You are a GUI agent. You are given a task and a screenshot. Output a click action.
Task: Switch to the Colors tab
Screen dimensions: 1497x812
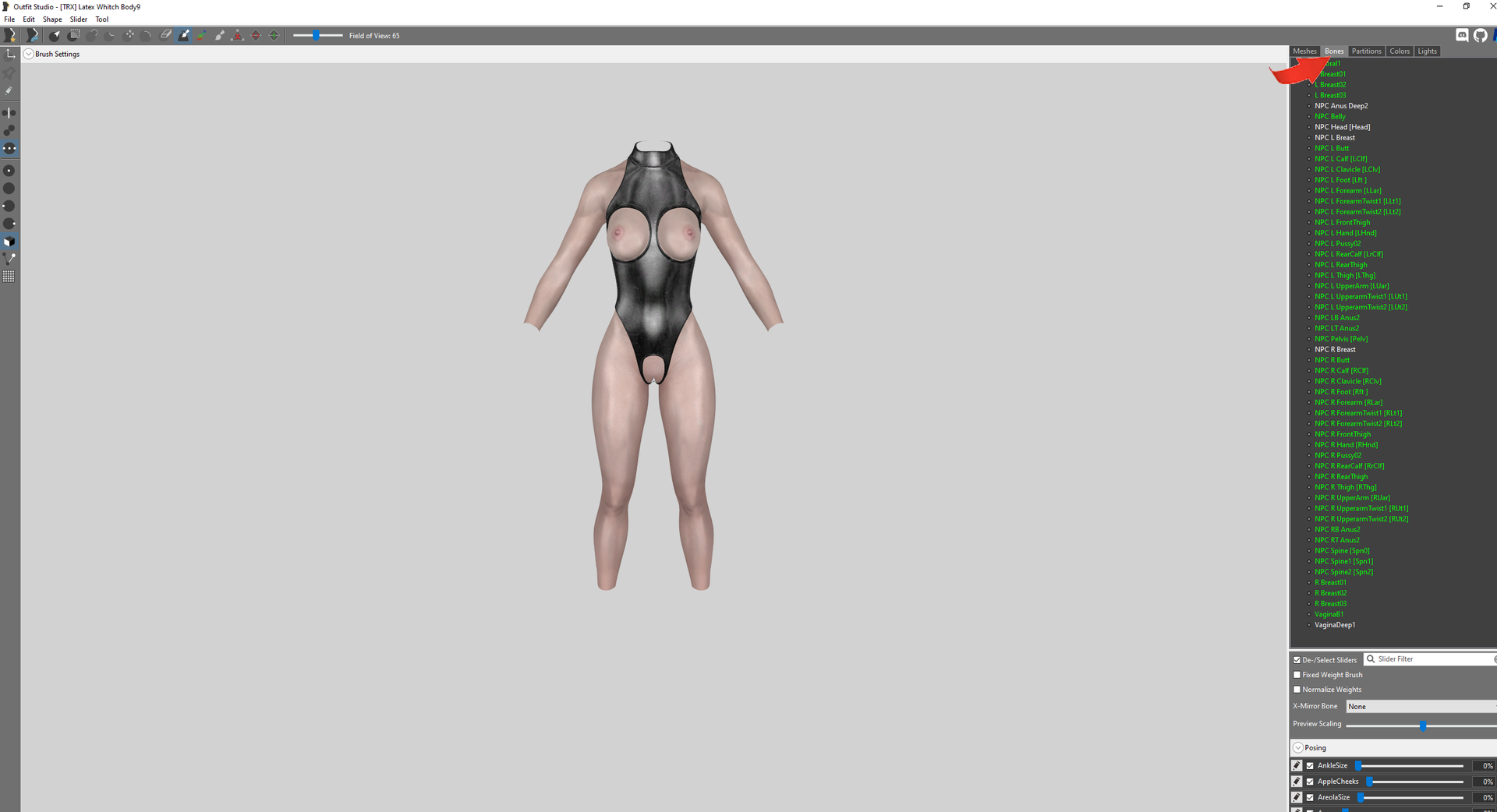pyautogui.click(x=1400, y=51)
